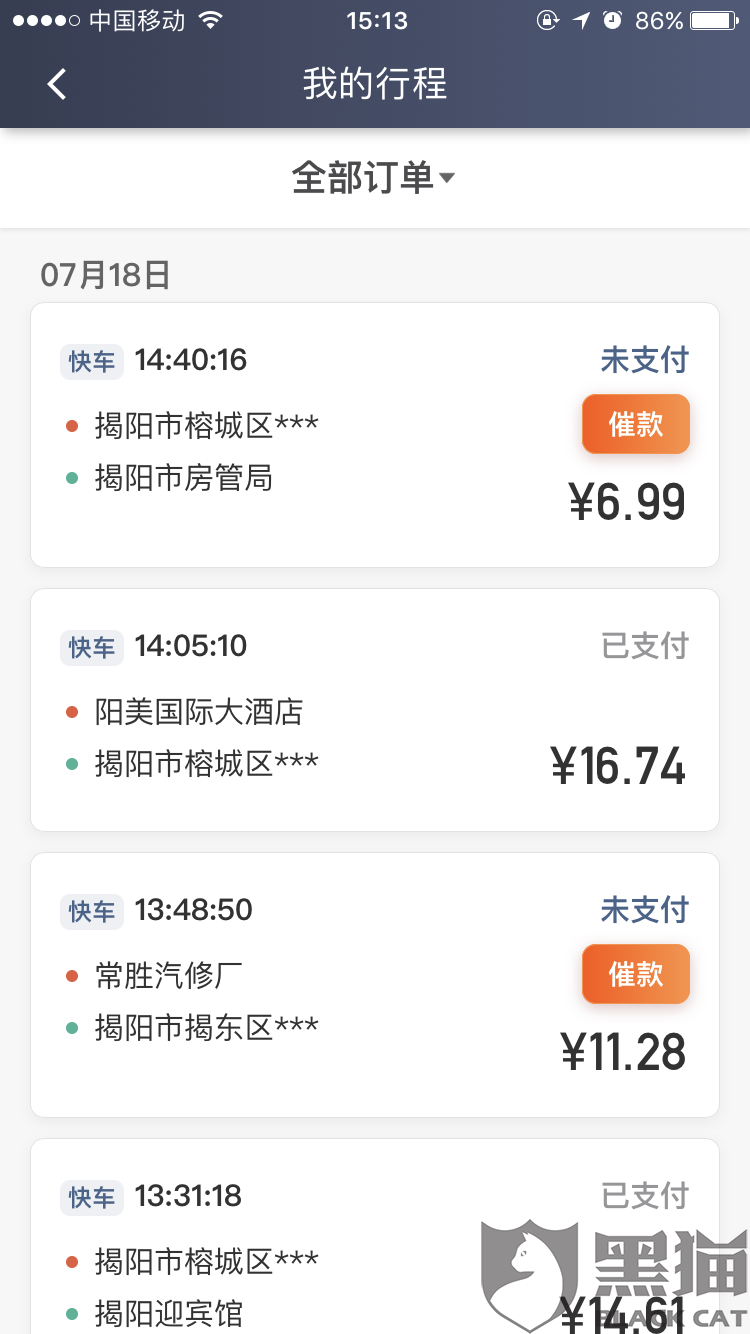The image size is (750, 1334).
Task: Tap the 未支付 status on ¥11.28 trip
Action: 644,910
